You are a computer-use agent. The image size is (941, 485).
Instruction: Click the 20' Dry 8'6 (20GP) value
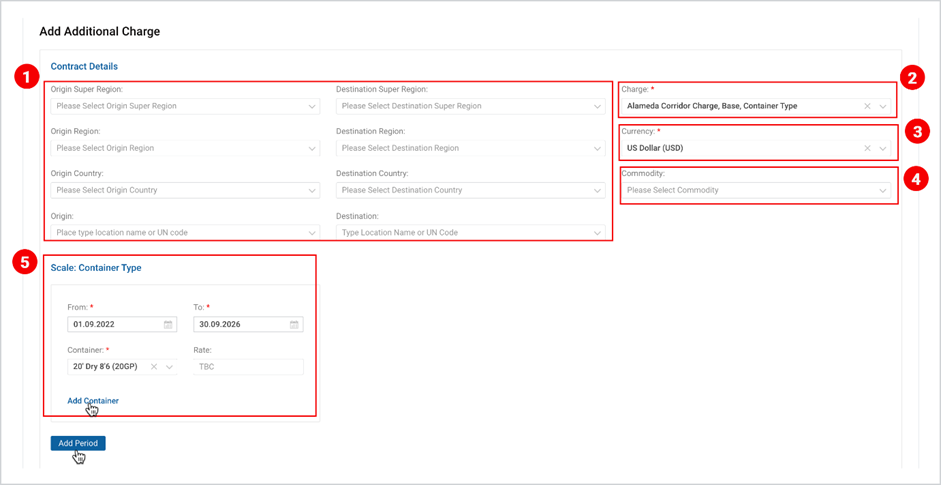(106, 367)
